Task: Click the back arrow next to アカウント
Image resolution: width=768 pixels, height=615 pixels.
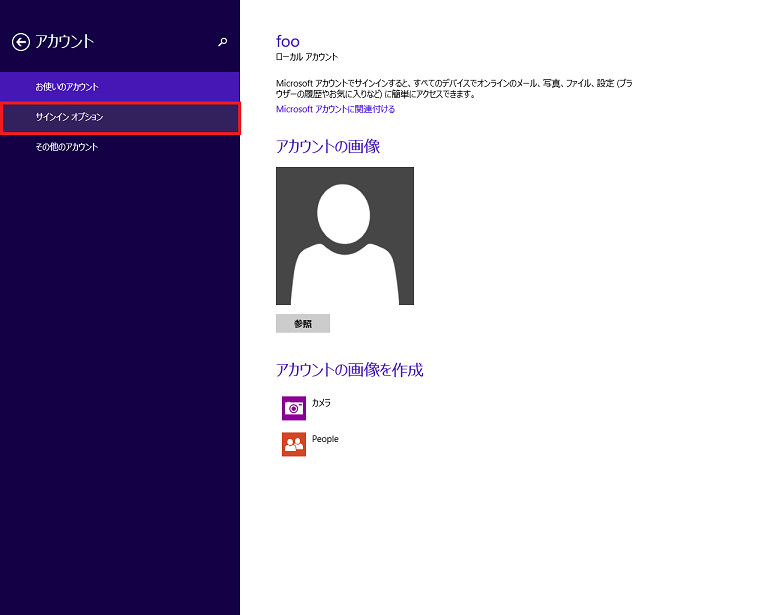Action: tap(20, 42)
